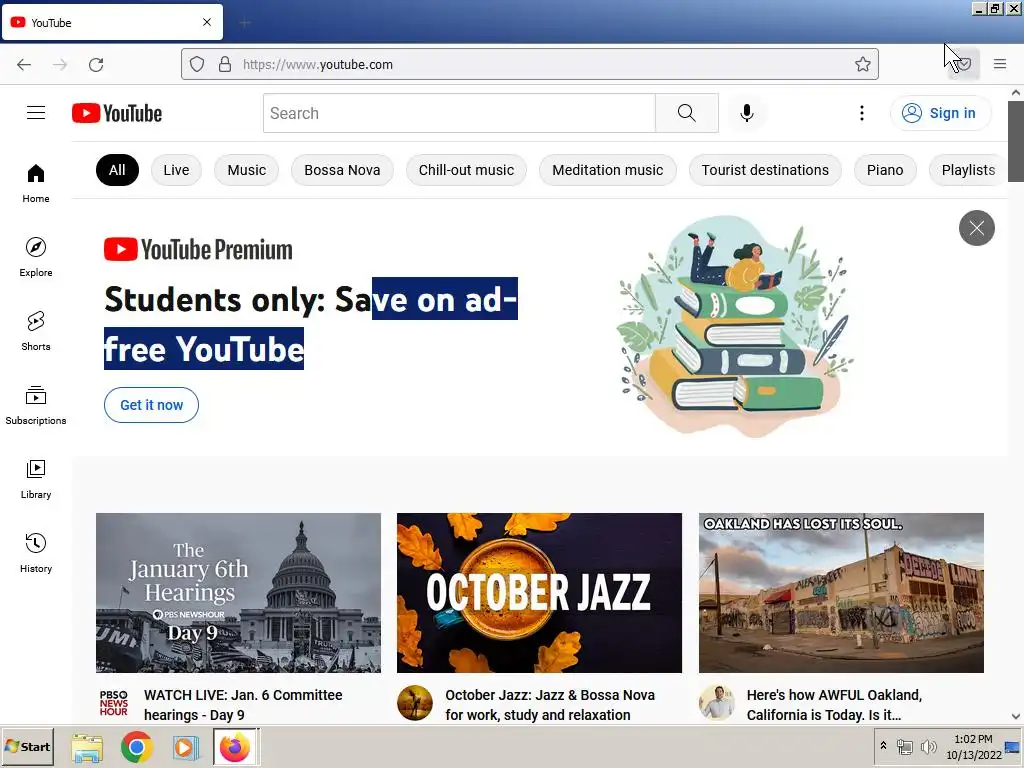Select the Chill-out music chip
This screenshot has height=768, width=1024.
[x=466, y=170]
